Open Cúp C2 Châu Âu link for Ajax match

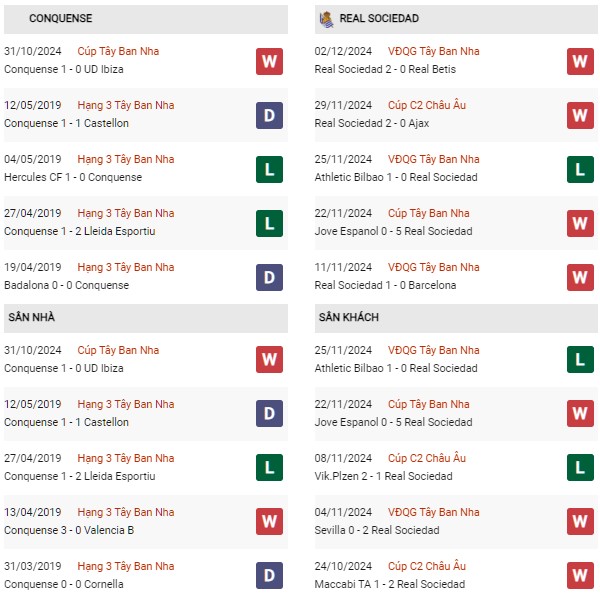point(427,105)
